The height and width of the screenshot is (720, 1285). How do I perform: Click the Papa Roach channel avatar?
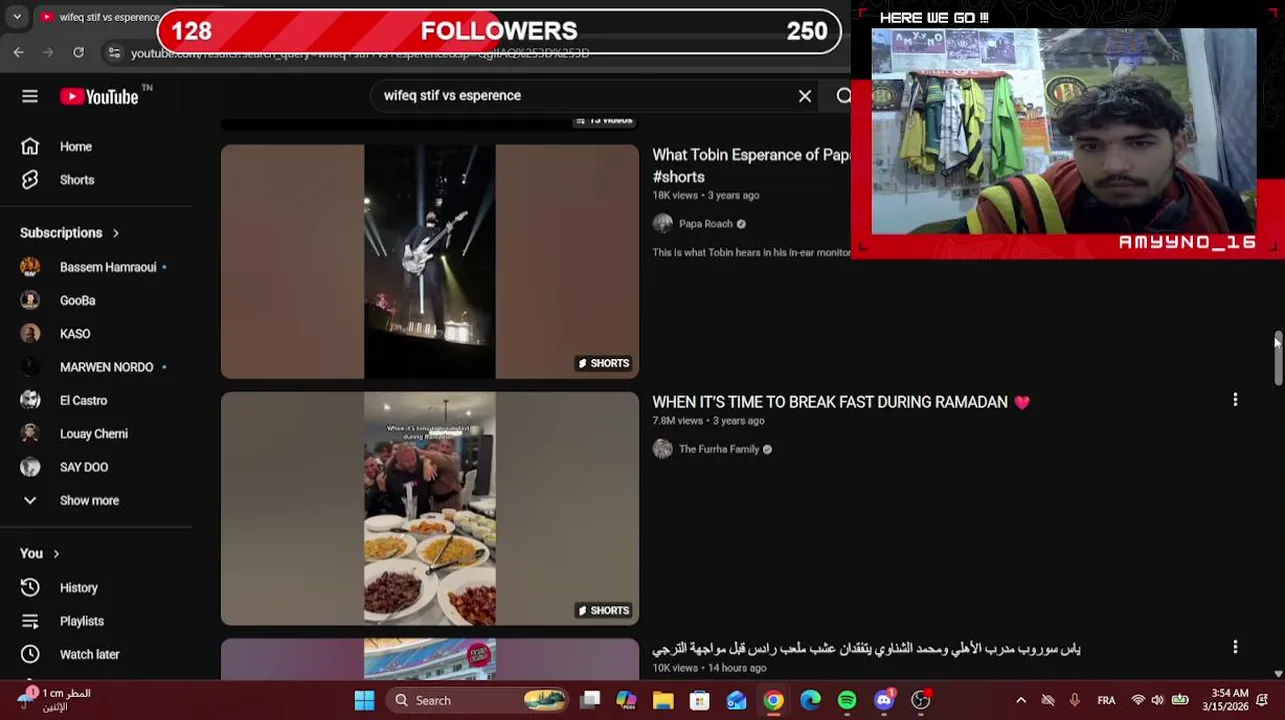[x=663, y=224]
